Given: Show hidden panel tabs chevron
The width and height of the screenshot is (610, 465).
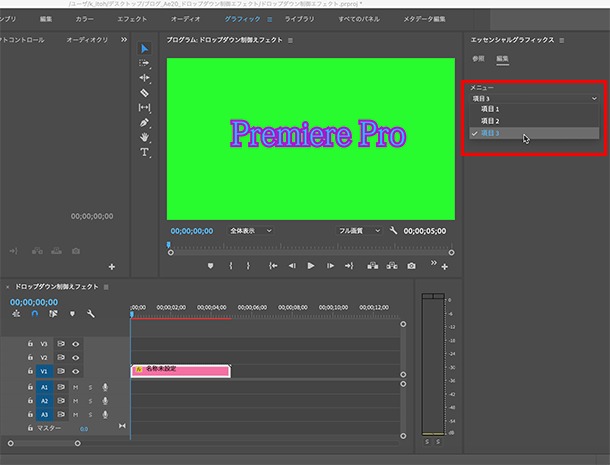Looking at the screenshot, I should coord(124,40).
